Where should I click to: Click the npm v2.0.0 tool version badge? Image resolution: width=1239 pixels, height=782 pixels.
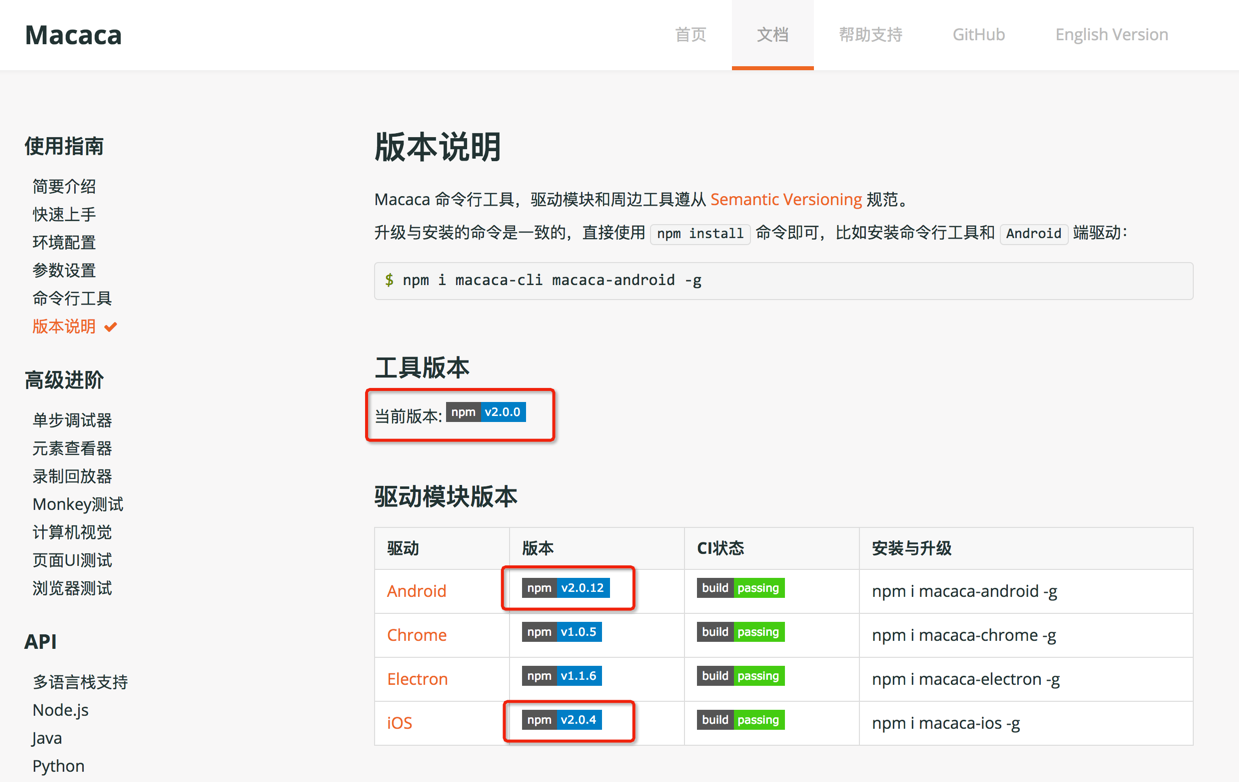tap(486, 412)
